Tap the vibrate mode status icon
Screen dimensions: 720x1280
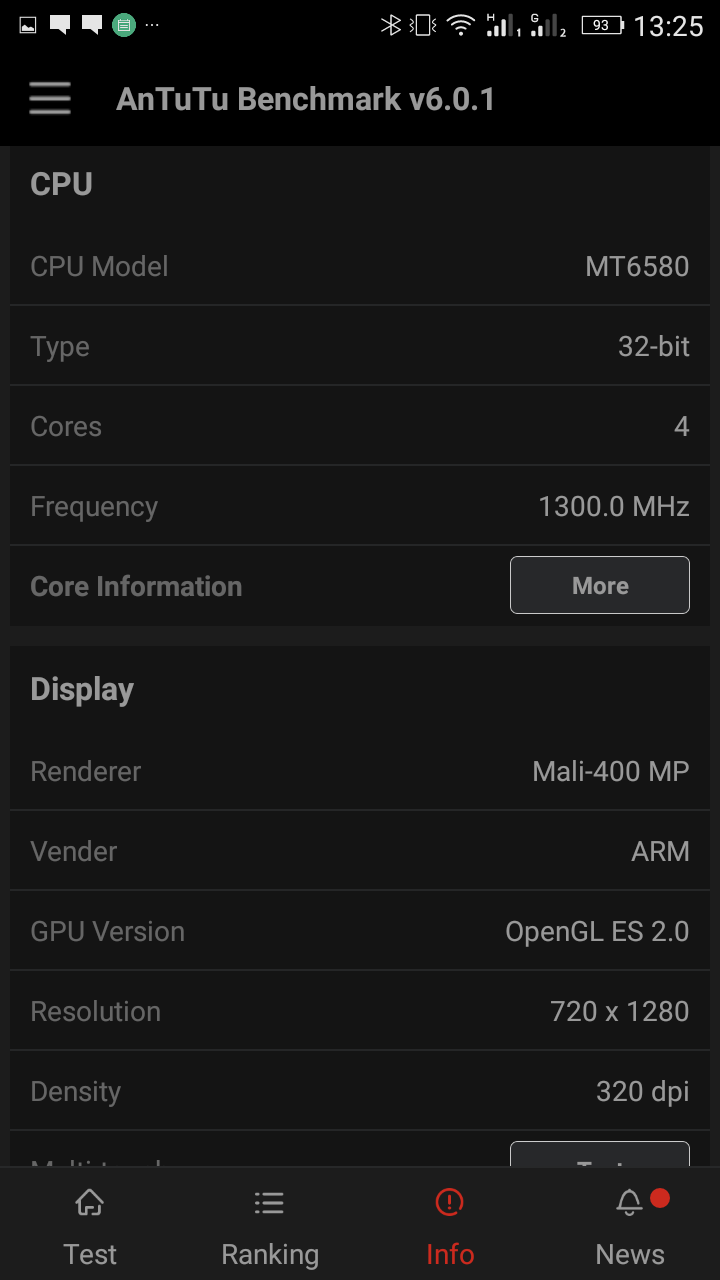pyautogui.click(x=424, y=25)
